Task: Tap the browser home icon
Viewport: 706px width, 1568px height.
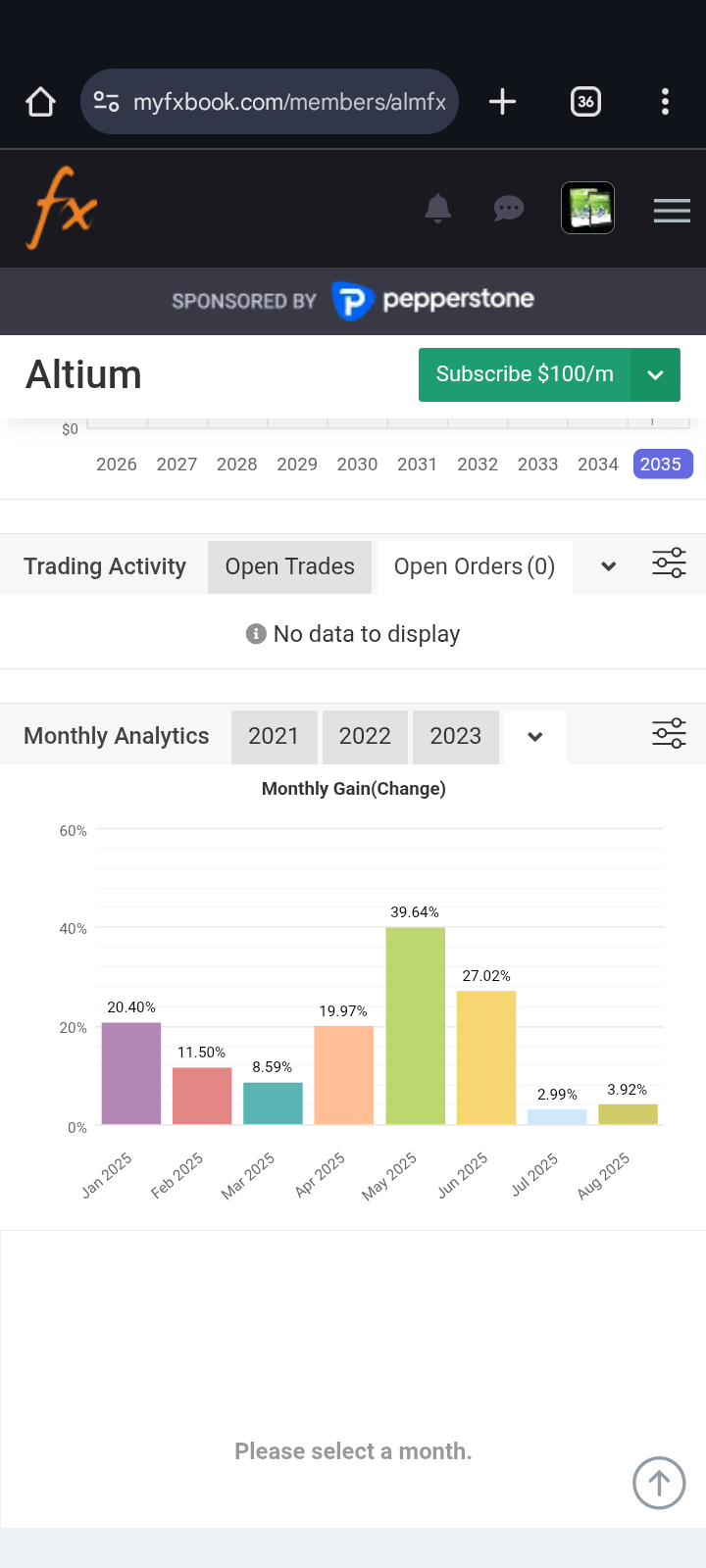Action: click(40, 102)
